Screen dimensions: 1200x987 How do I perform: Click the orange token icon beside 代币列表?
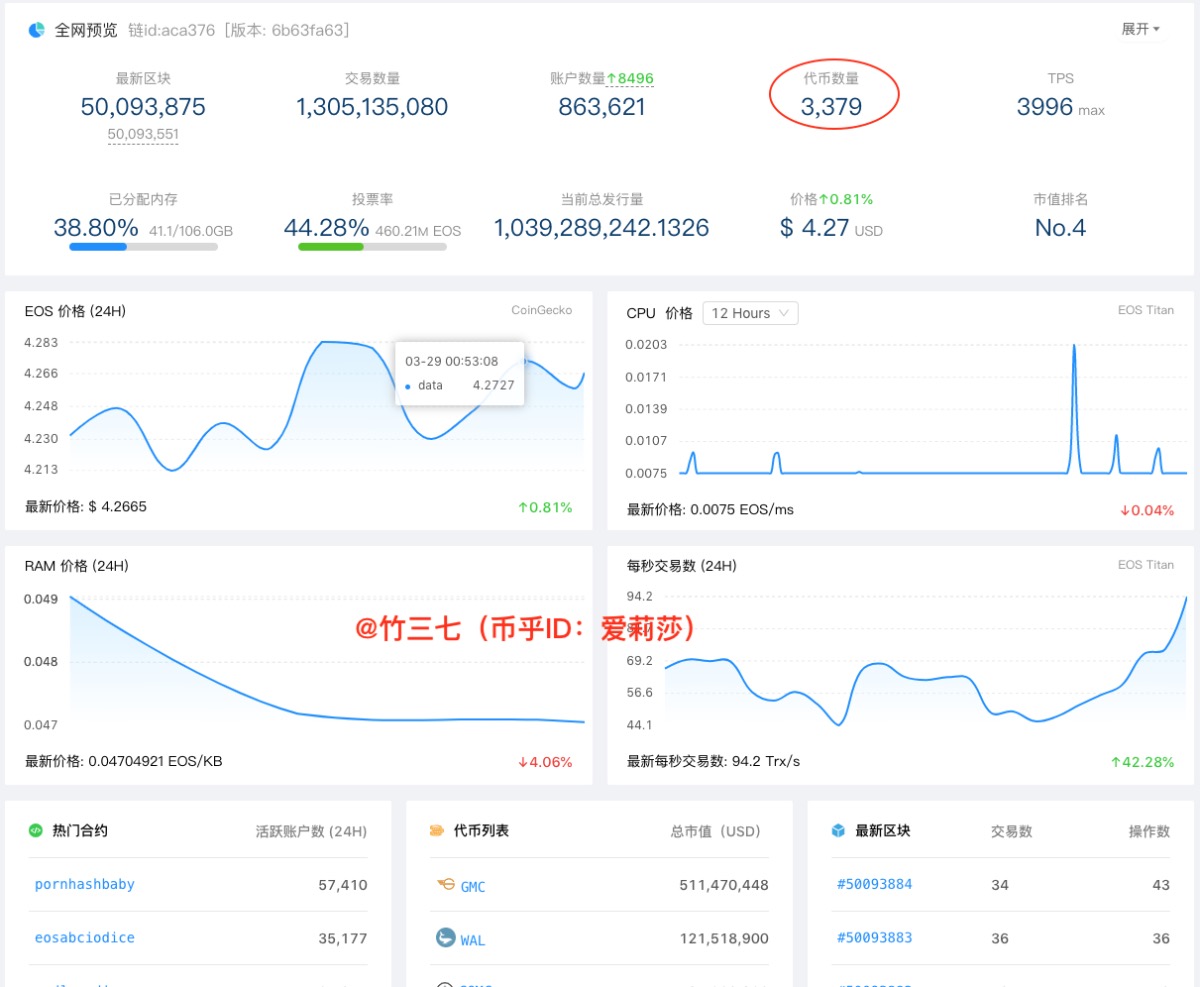click(x=437, y=830)
